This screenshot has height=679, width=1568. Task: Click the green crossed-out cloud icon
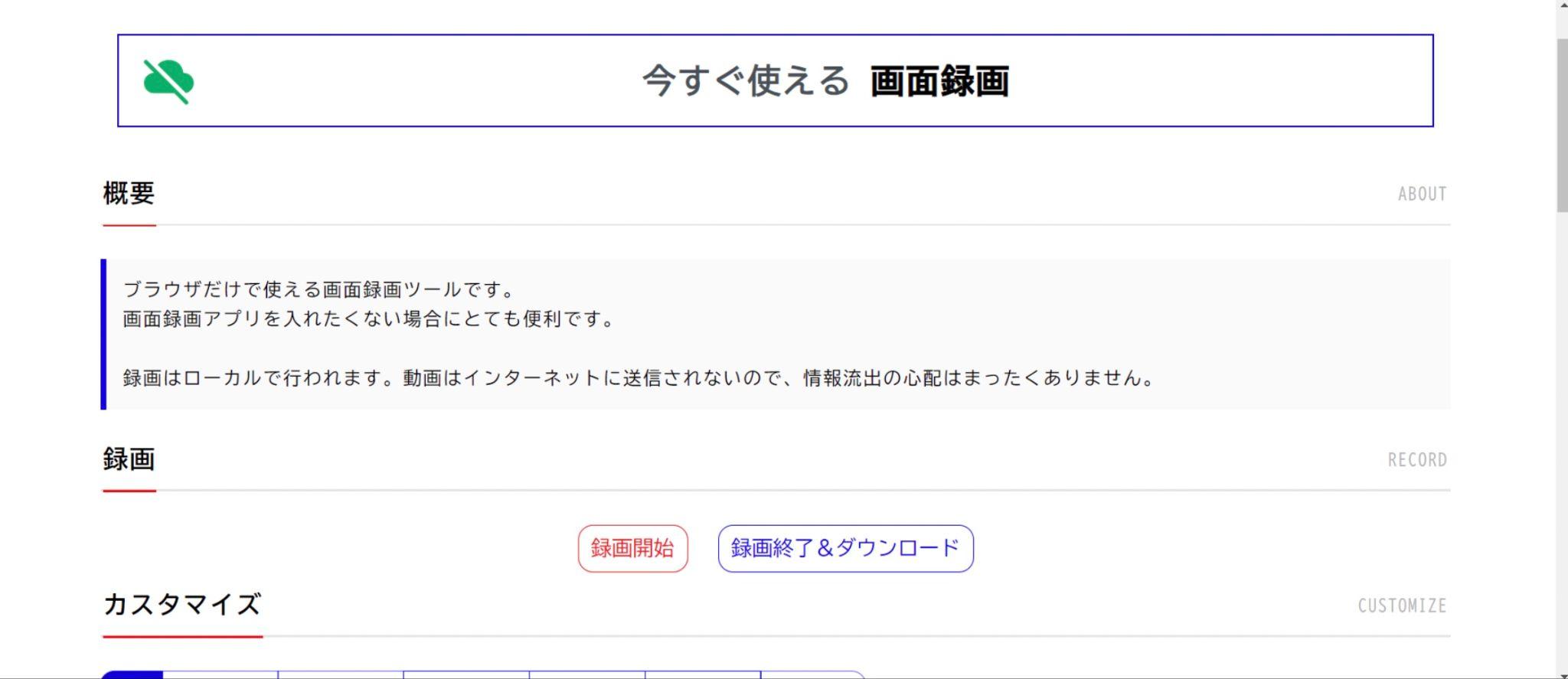coord(168,81)
